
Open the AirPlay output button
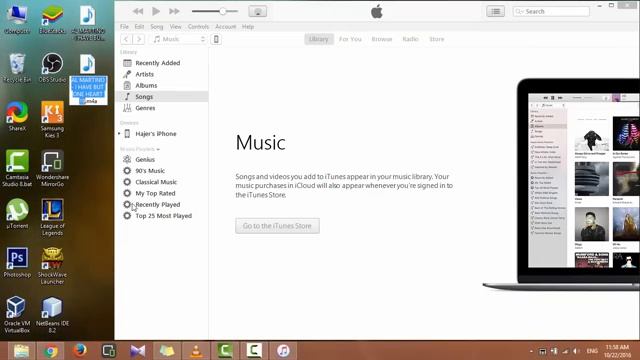(258, 11)
